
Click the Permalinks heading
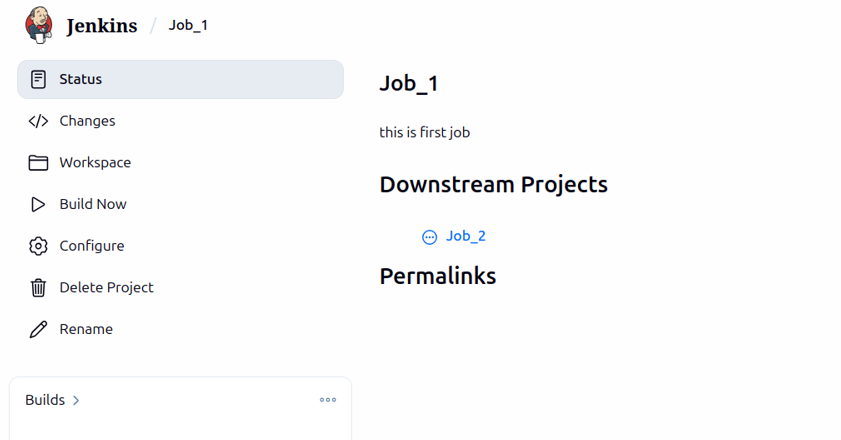coord(438,276)
